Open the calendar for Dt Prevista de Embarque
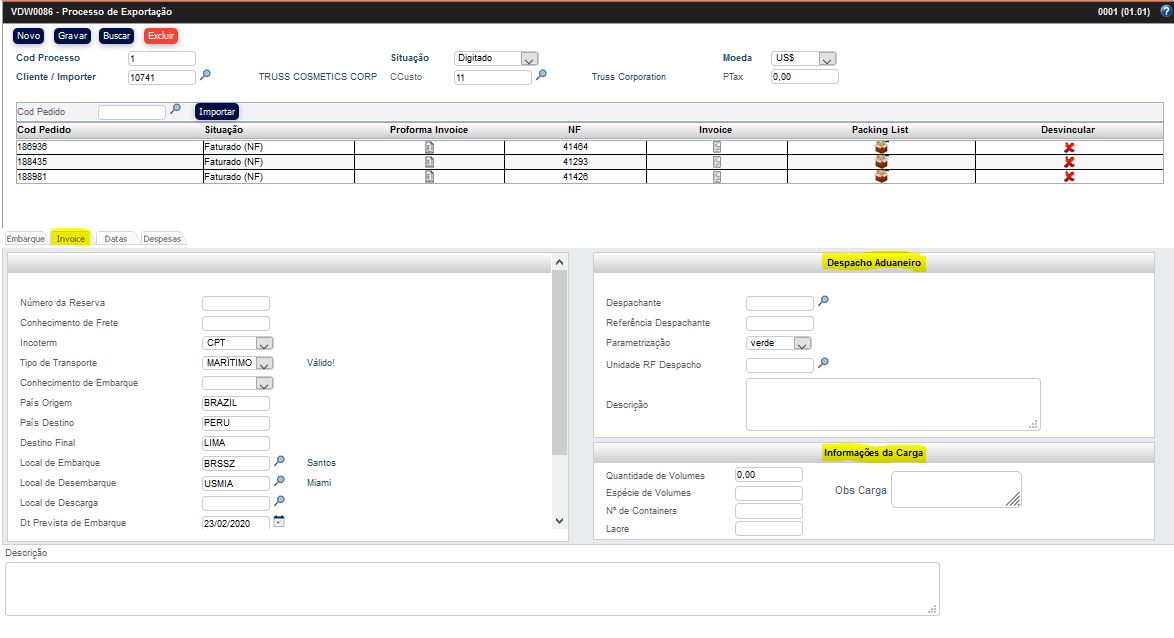This screenshot has width=1174, height=638. [x=280, y=521]
